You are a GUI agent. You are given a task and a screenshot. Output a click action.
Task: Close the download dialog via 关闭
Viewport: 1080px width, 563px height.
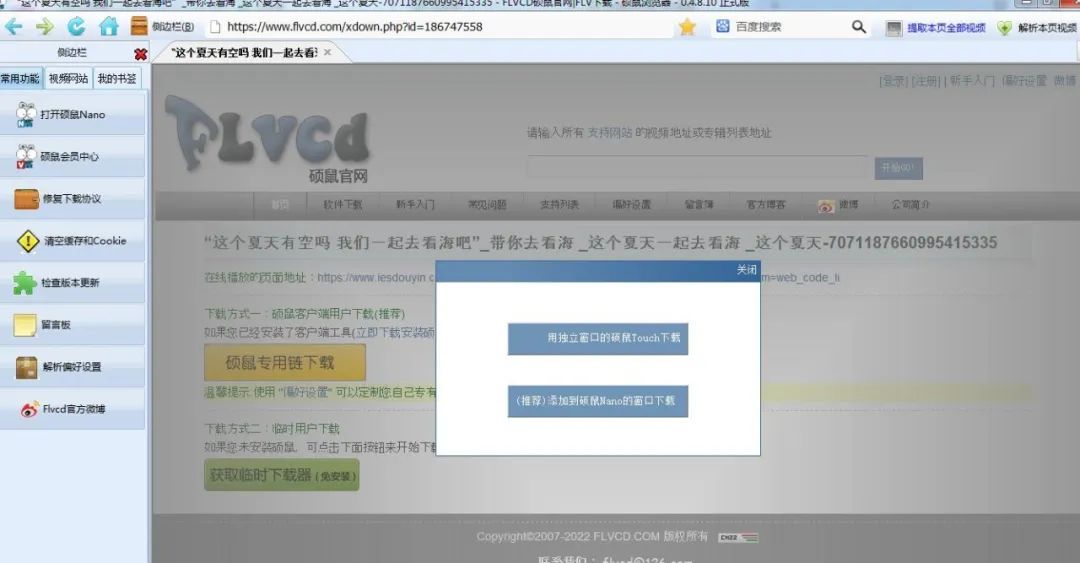coord(746,269)
